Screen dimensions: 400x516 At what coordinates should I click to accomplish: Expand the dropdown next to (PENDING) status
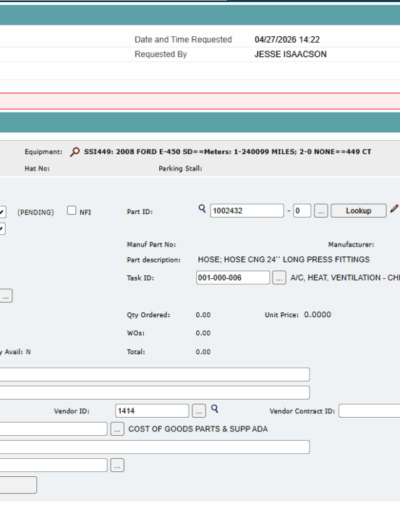(x=2, y=212)
